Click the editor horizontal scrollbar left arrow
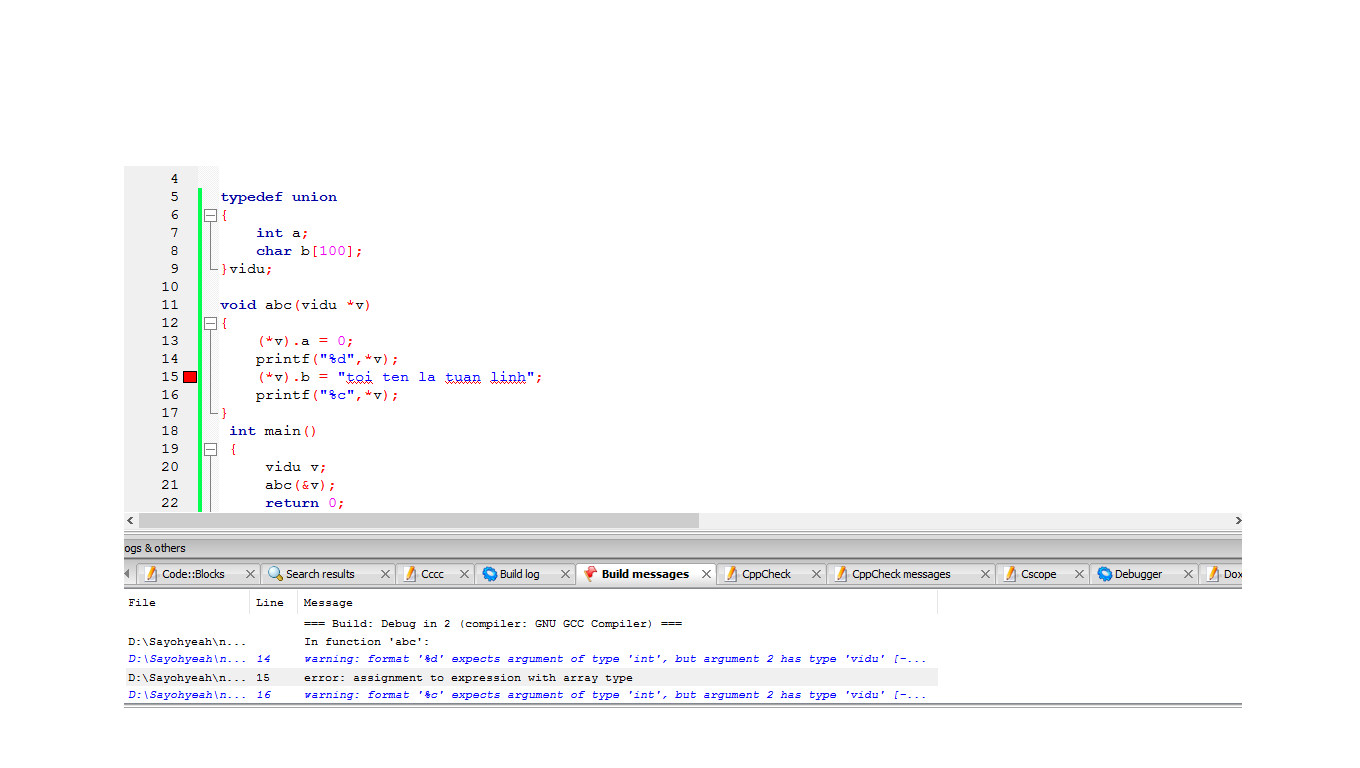1360x768 pixels. click(x=130, y=521)
